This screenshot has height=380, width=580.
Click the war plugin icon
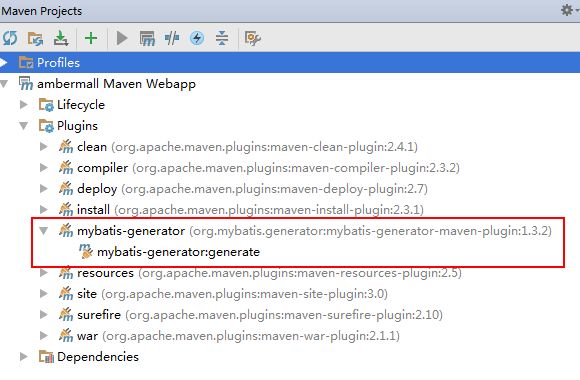[x=66, y=336]
